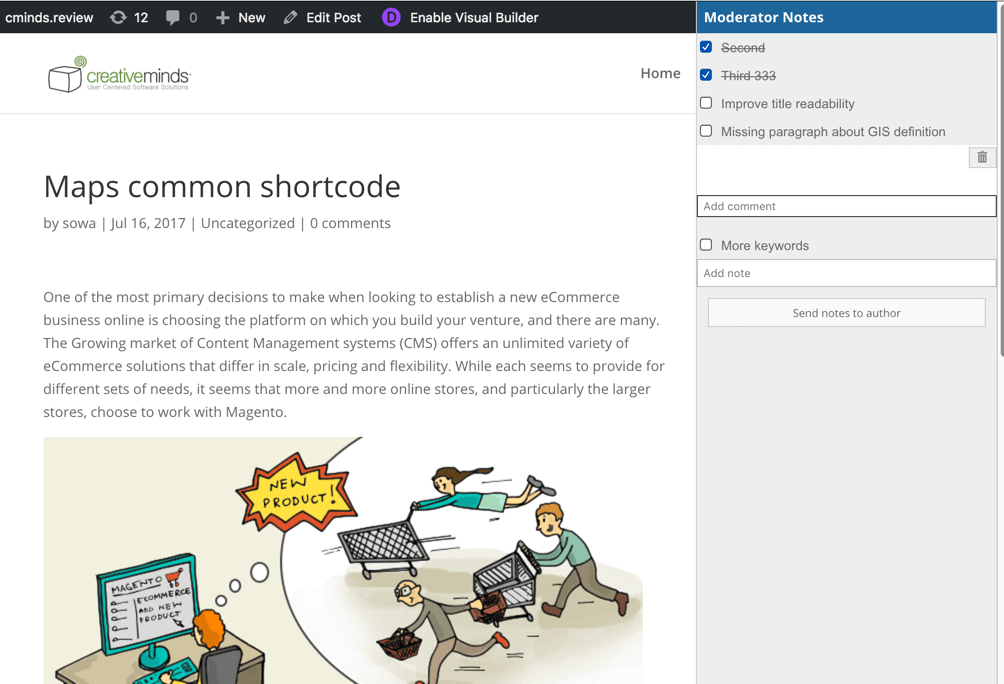Viewport: 1004px width, 684px height.
Task: Click the Divi purple D icon
Action: point(391,17)
